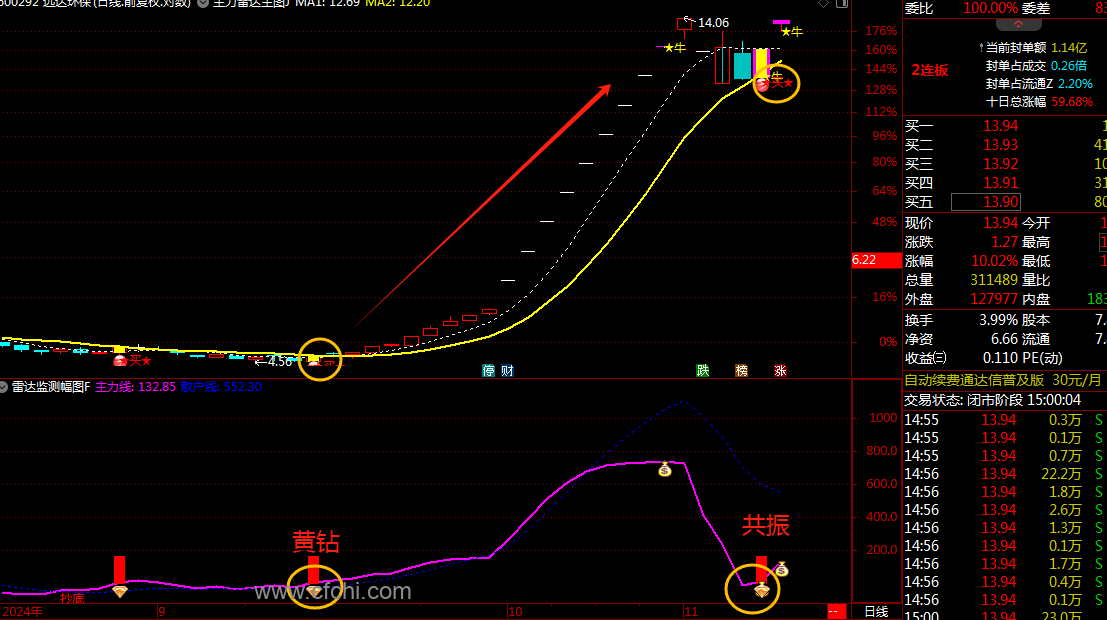1107x620 pixels.
Task: Click the 委比 100.00% value
Action: tap(991, 8)
